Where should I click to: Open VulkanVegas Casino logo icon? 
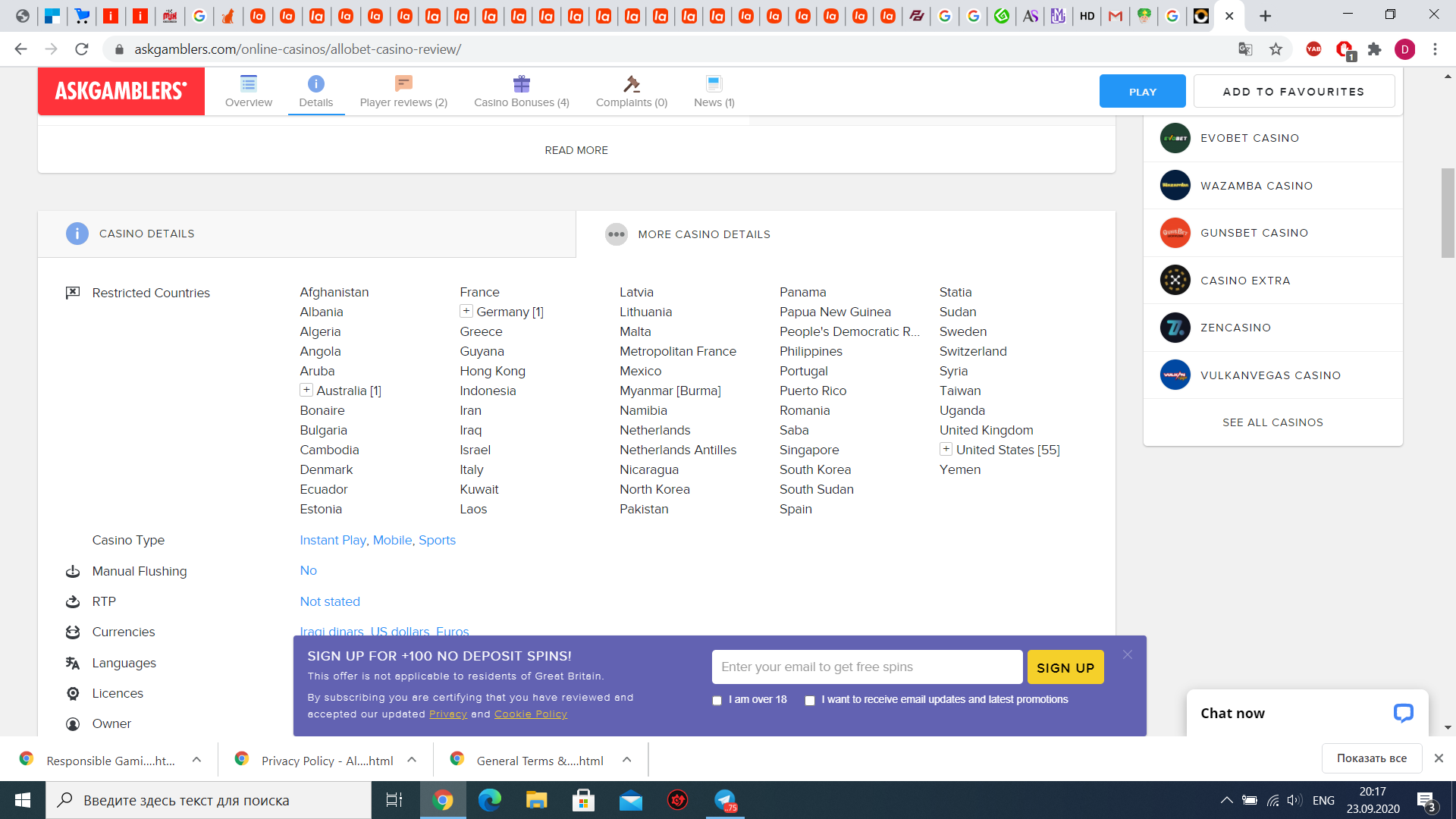point(1175,375)
